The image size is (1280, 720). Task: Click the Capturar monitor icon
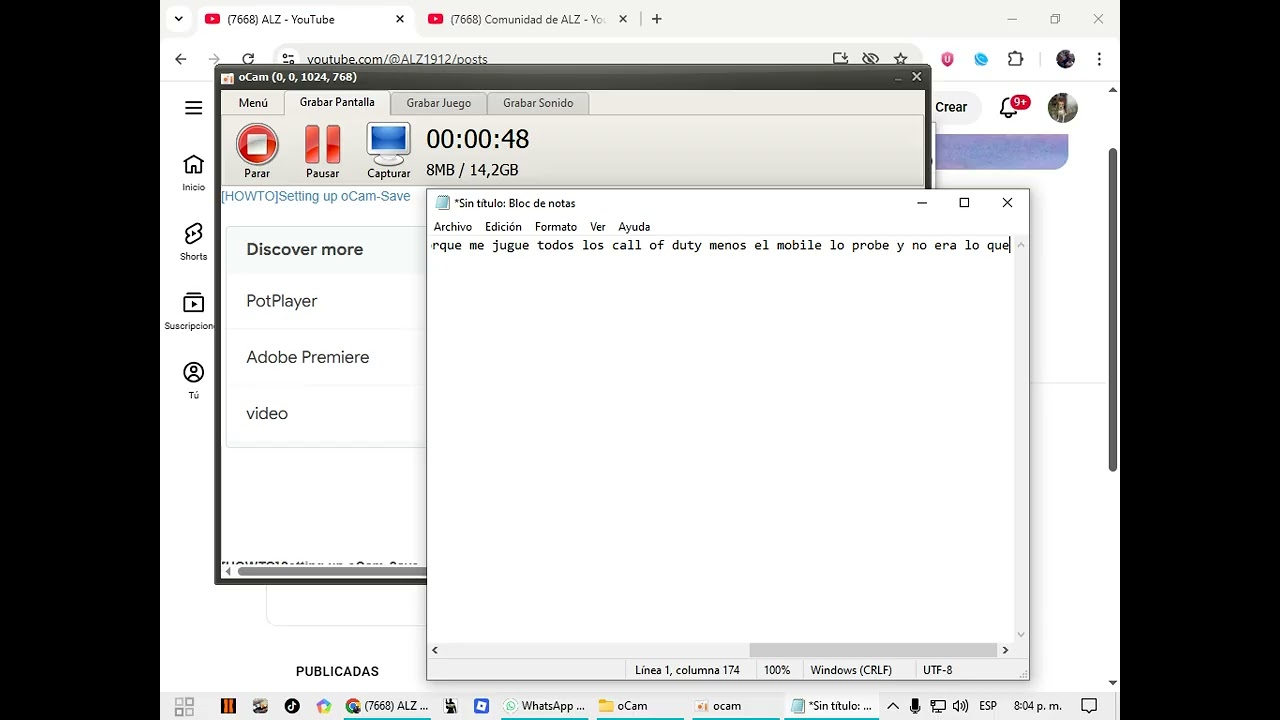(388, 146)
